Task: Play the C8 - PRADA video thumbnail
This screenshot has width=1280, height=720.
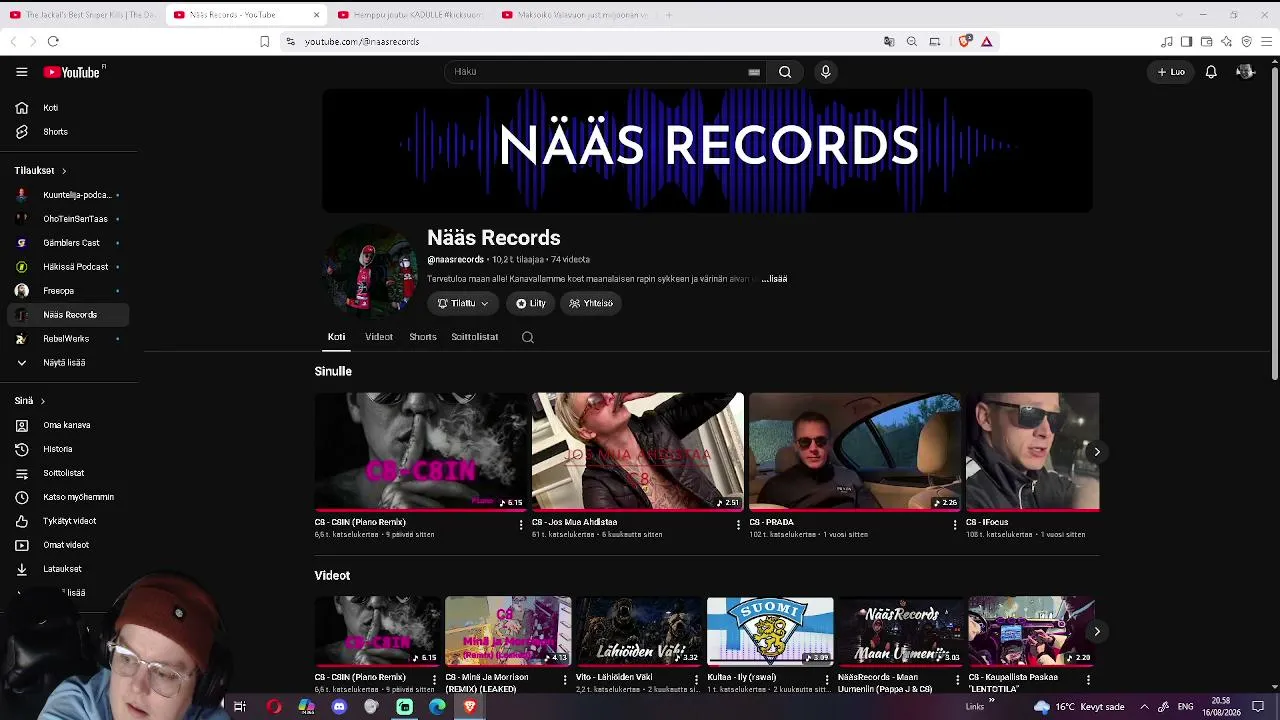Action: pyautogui.click(x=855, y=452)
